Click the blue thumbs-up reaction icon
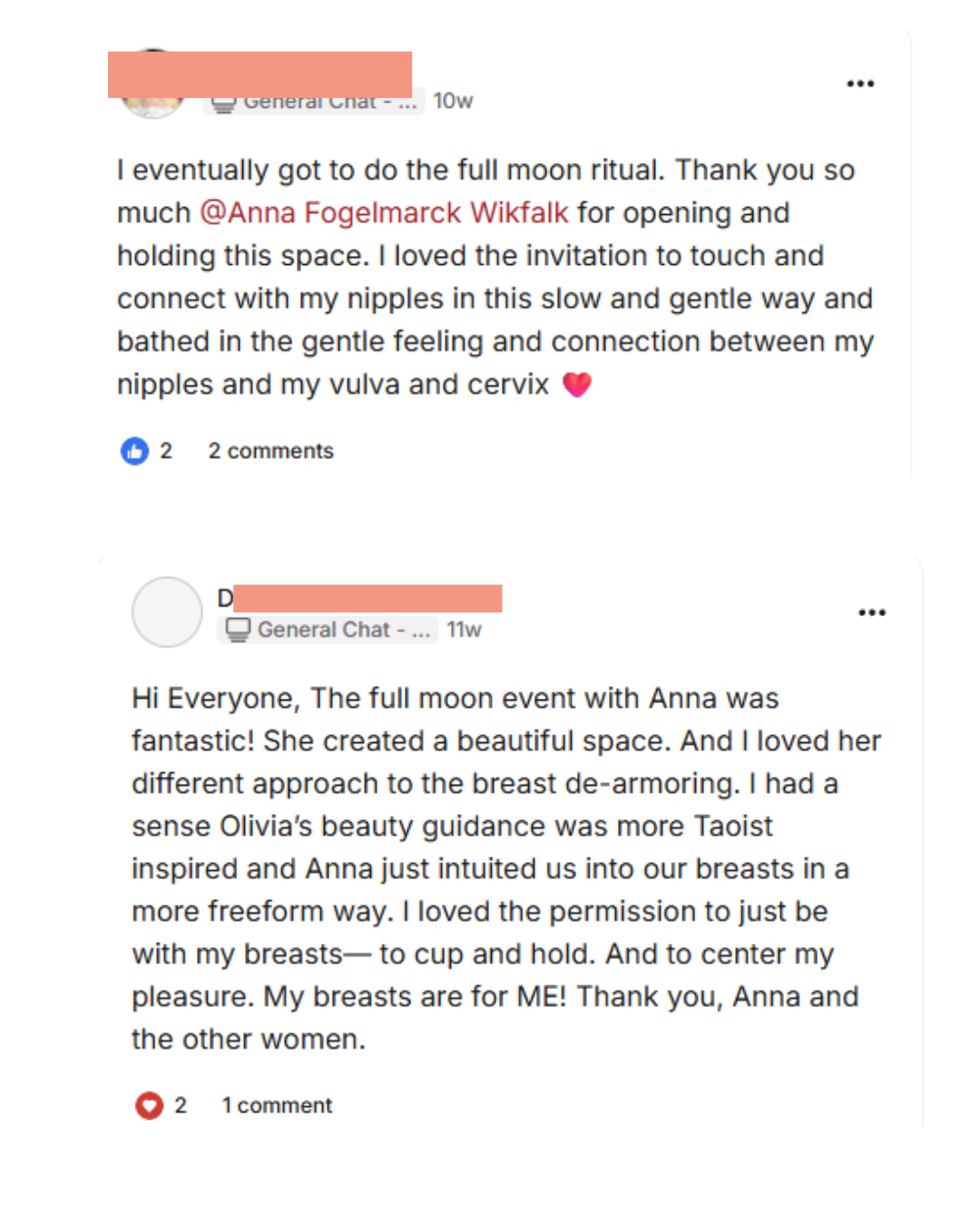Viewport: 980px width, 1225px height. click(x=134, y=451)
